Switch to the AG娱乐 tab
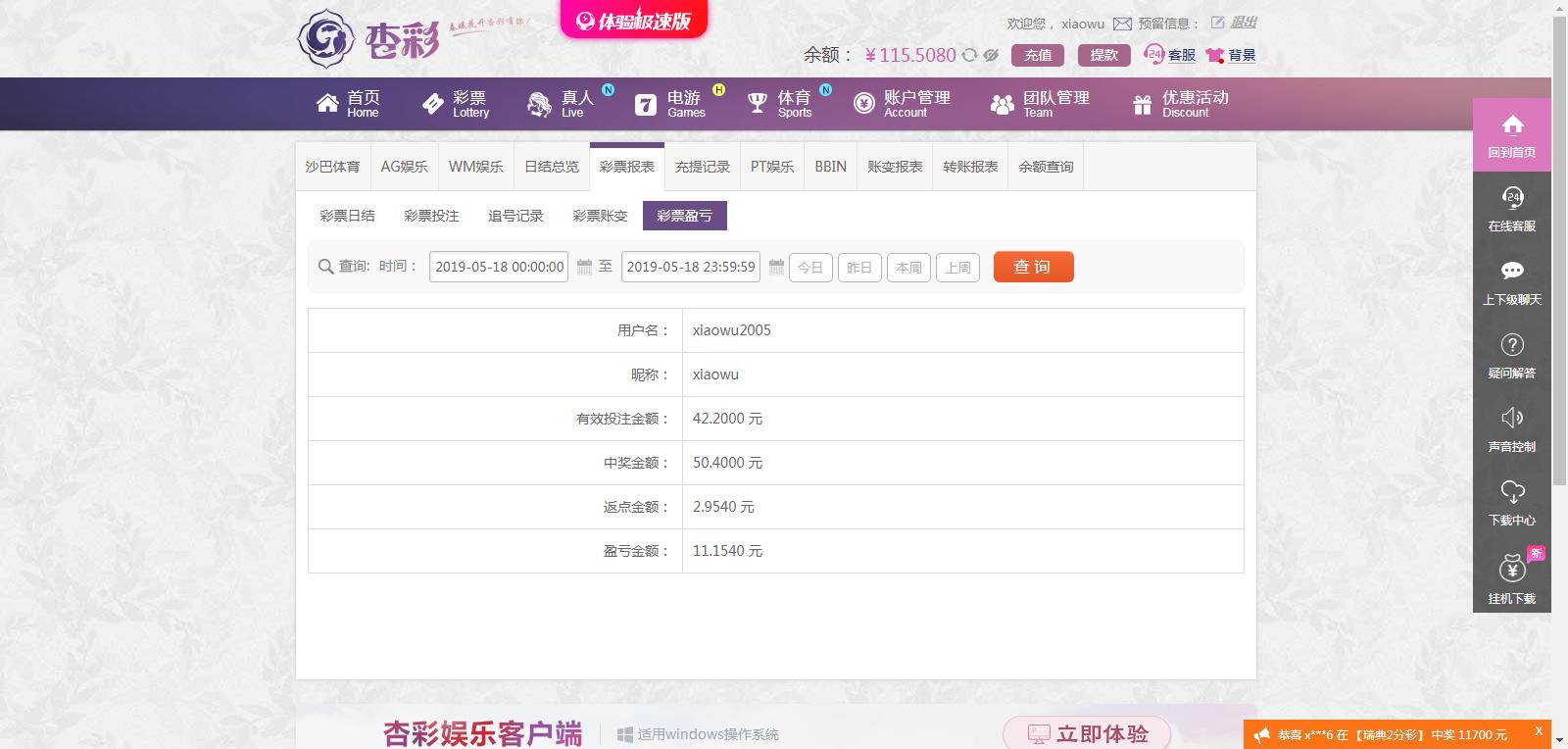This screenshot has height=749, width=1568. coord(405,167)
